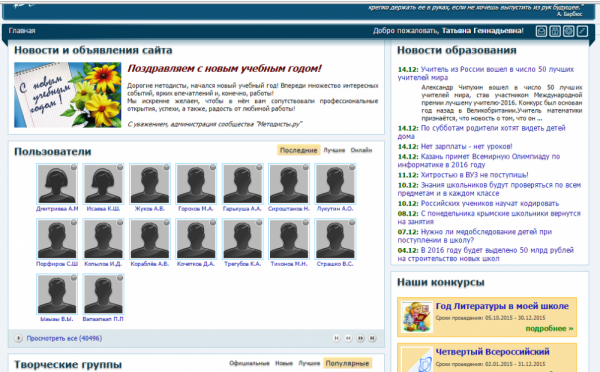
Task: Jump to last page of users list
Action: 372,338
